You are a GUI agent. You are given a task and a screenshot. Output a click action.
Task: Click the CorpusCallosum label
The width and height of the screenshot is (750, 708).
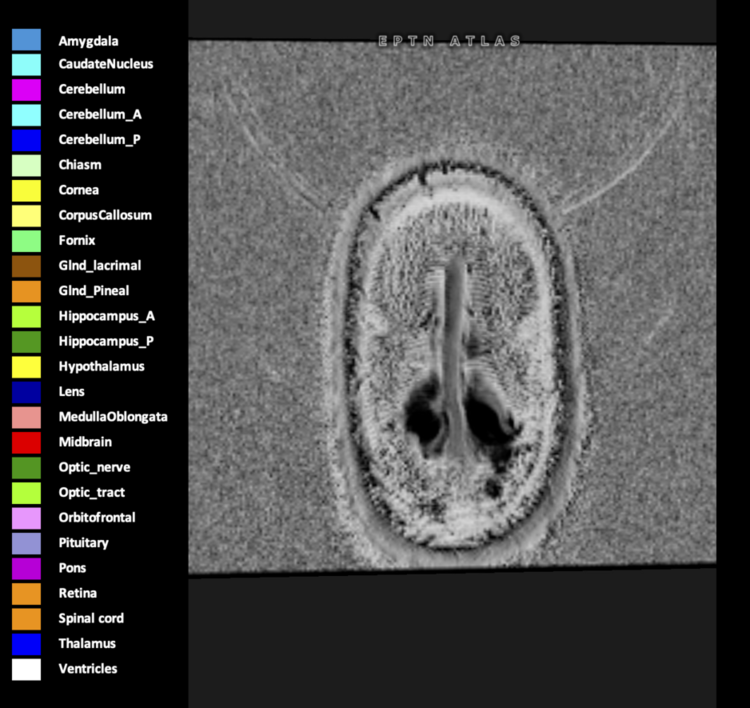point(105,216)
